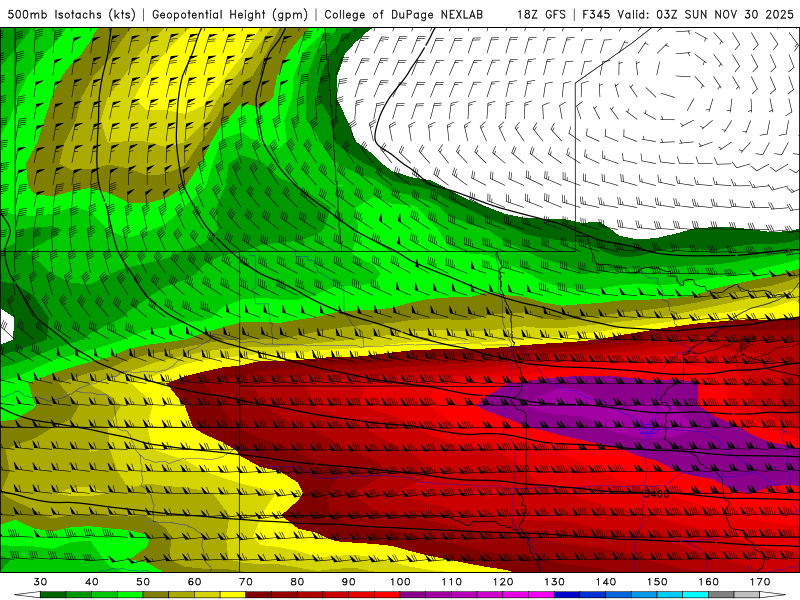Click the gray 160-165 kt colorbar swatch
This screenshot has height=600, width=800.
721,595
